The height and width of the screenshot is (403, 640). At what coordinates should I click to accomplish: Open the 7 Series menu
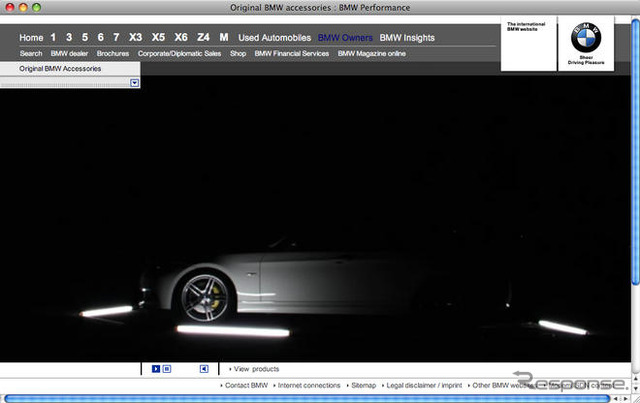[x=116, y=37]
